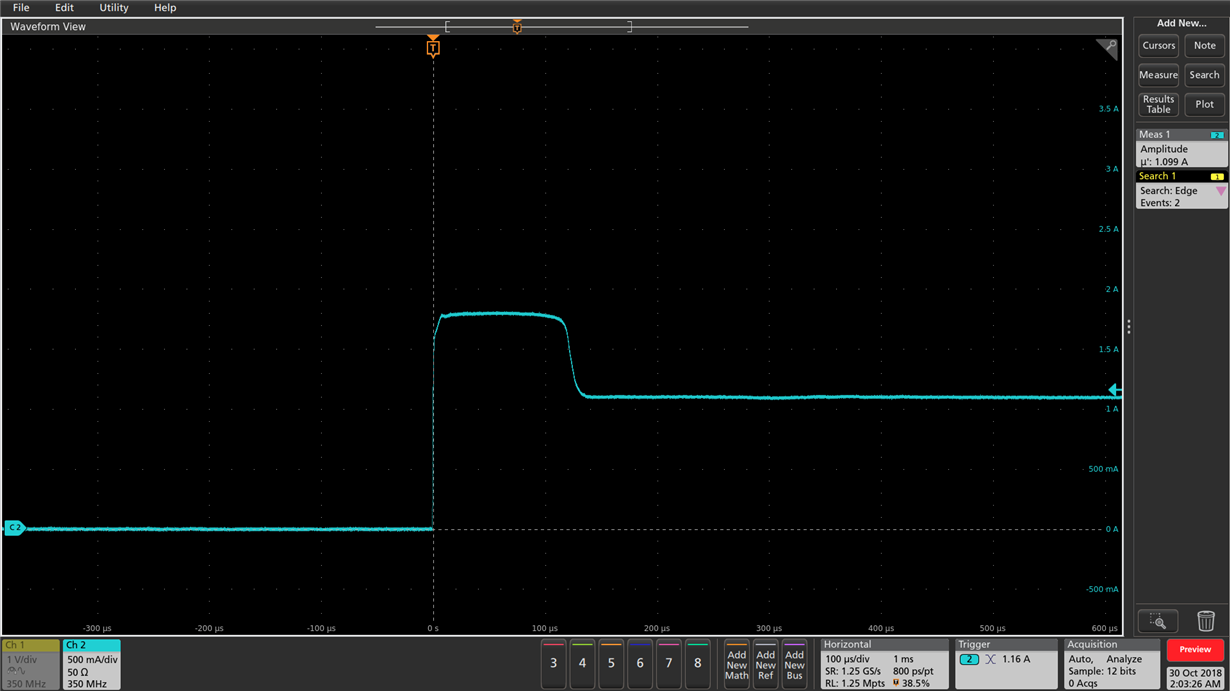Click the channel 2 source icon in Trigger badge
The width and height of the screenshot is (1230, 691).
[969, 660]
